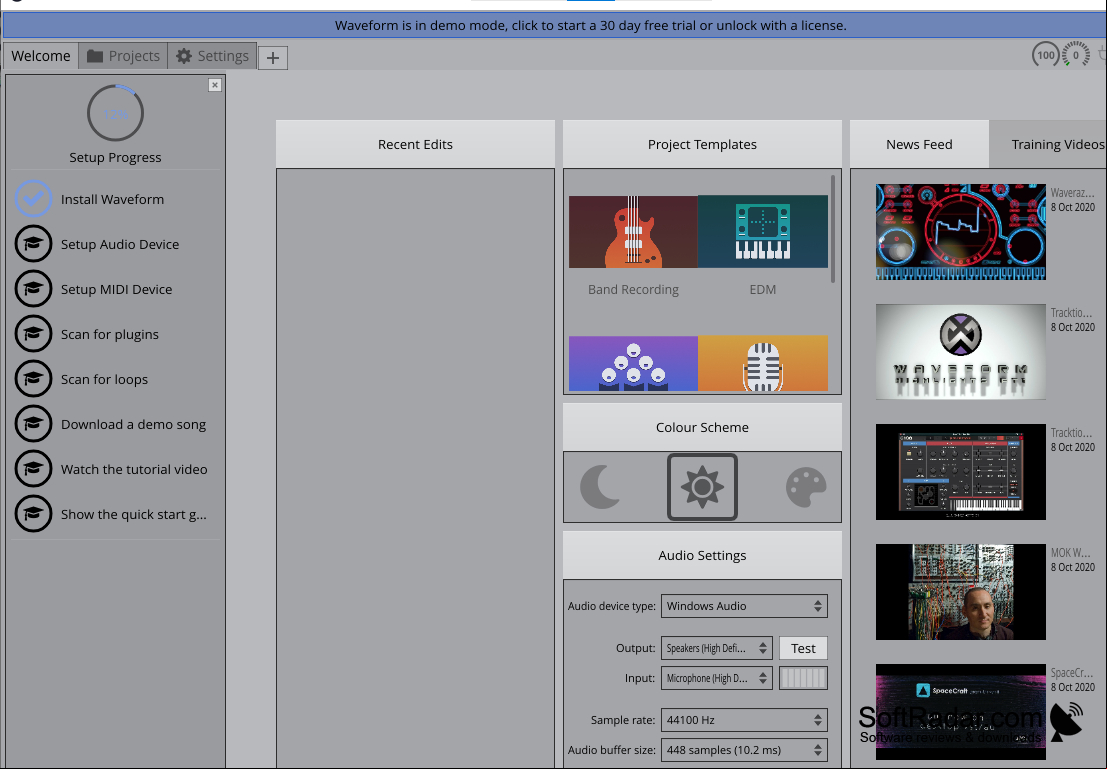The width and height of the screenshot is (1107, 769).
Task: Click the Setup Progress 12% circle
Action: pyautogui.click(x=115, y=113)
